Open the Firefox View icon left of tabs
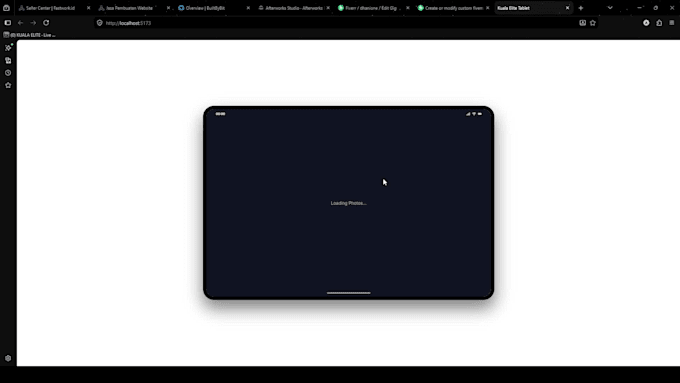 click(x=7, y=8)
